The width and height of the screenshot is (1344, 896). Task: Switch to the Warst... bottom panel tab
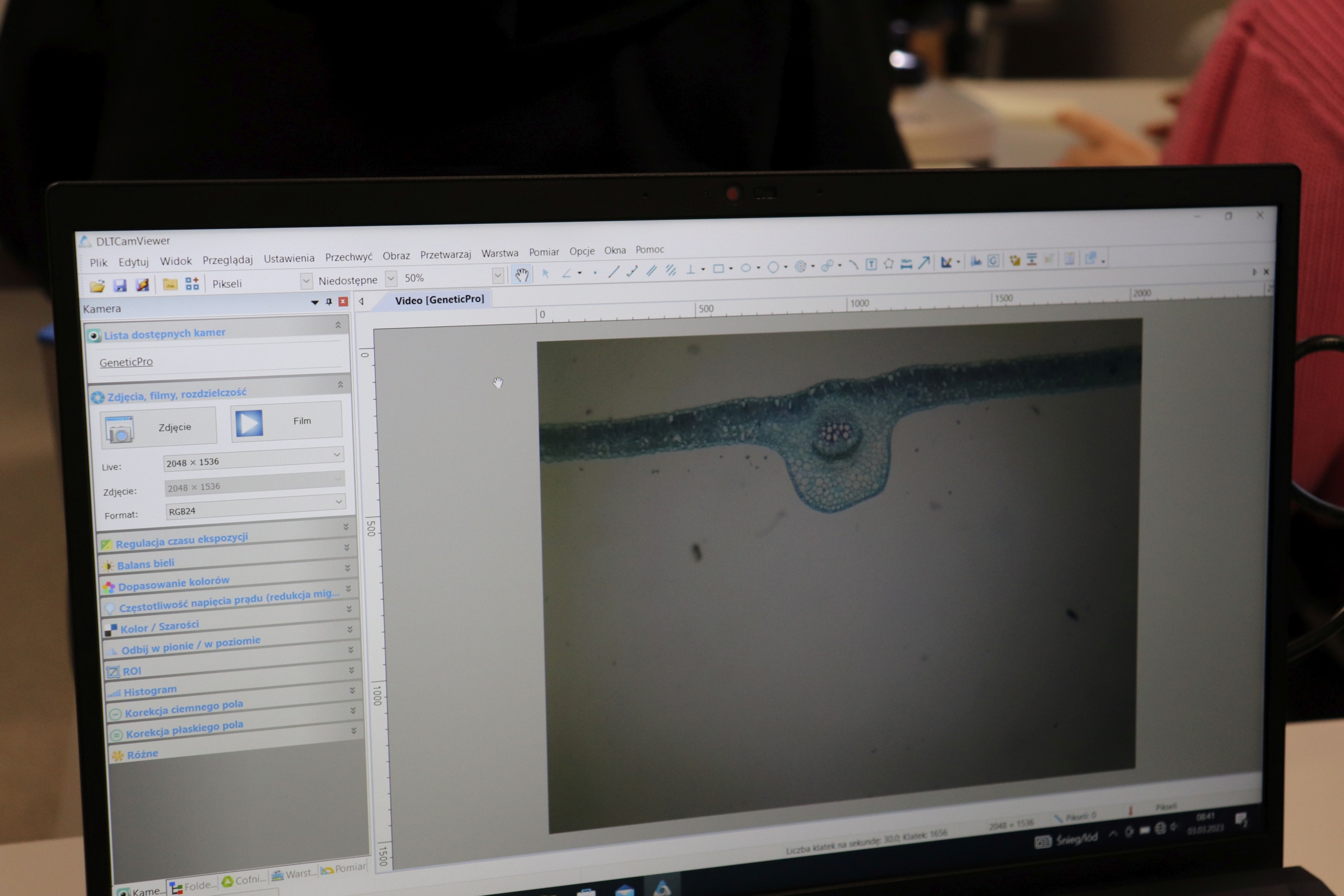(x=293, y=874)
